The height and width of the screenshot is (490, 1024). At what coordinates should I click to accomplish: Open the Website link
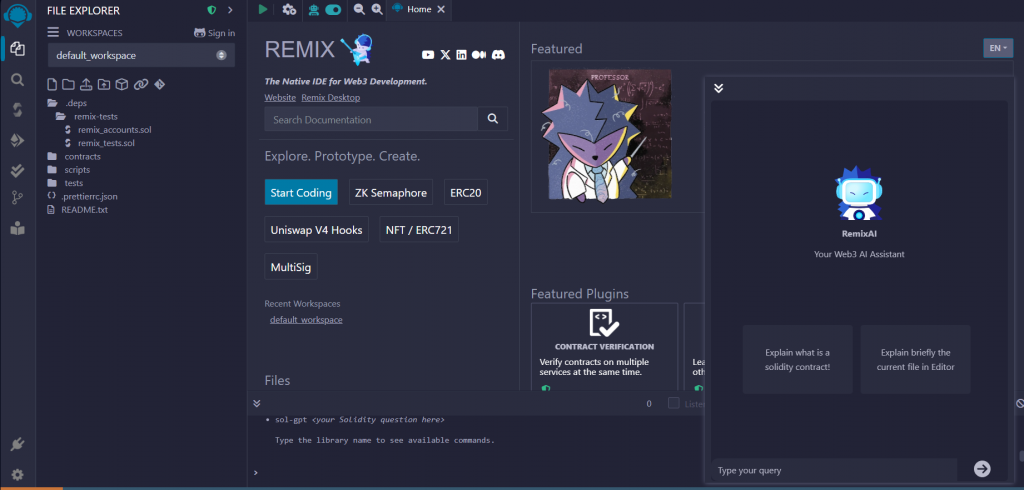click(280, 97)
